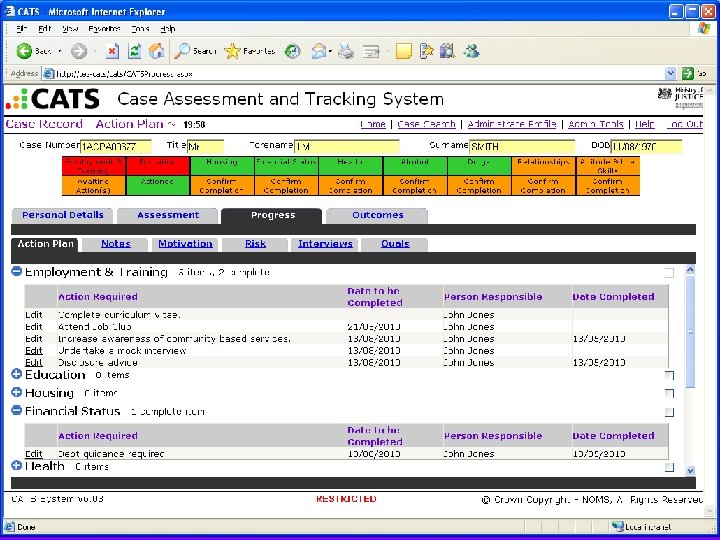Open the File menu
720x540 pixels.
[x=21, y=28]
